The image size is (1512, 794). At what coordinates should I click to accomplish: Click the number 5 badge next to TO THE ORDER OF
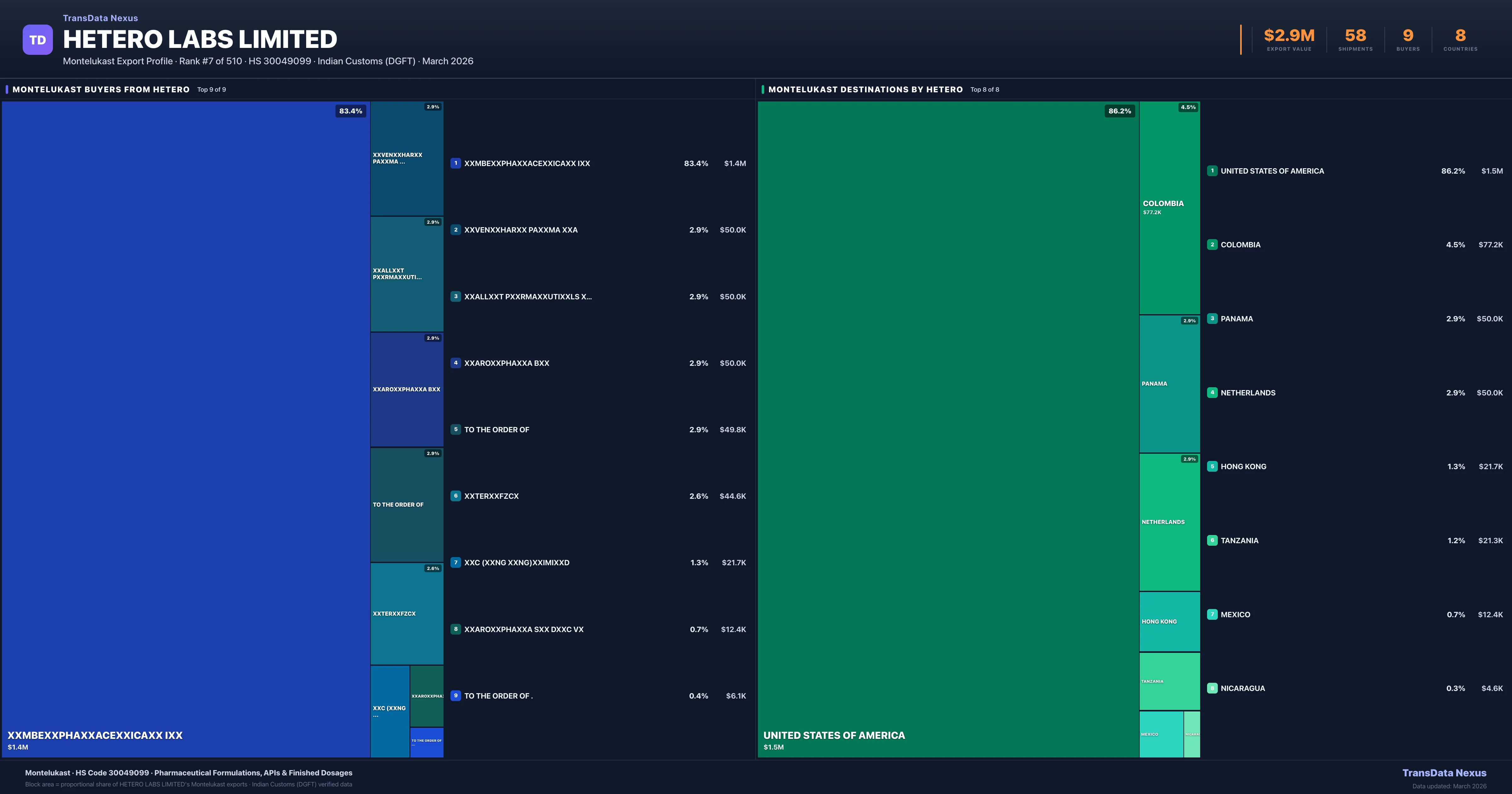click(455, 429)
